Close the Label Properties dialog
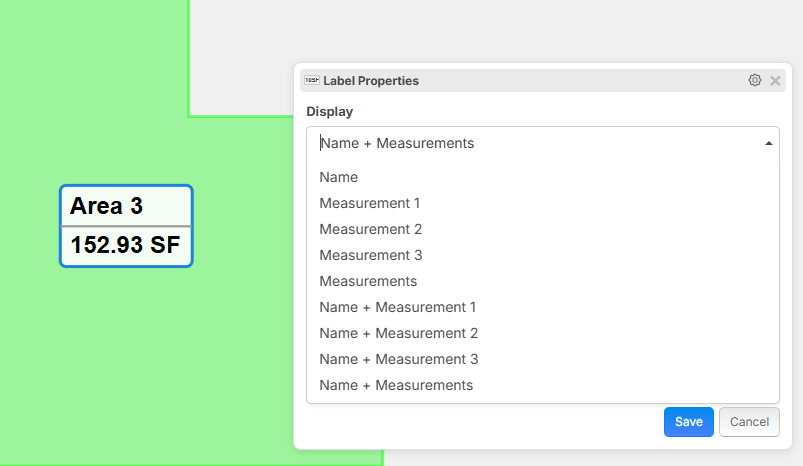803x466 pixels. pos(775,80)
